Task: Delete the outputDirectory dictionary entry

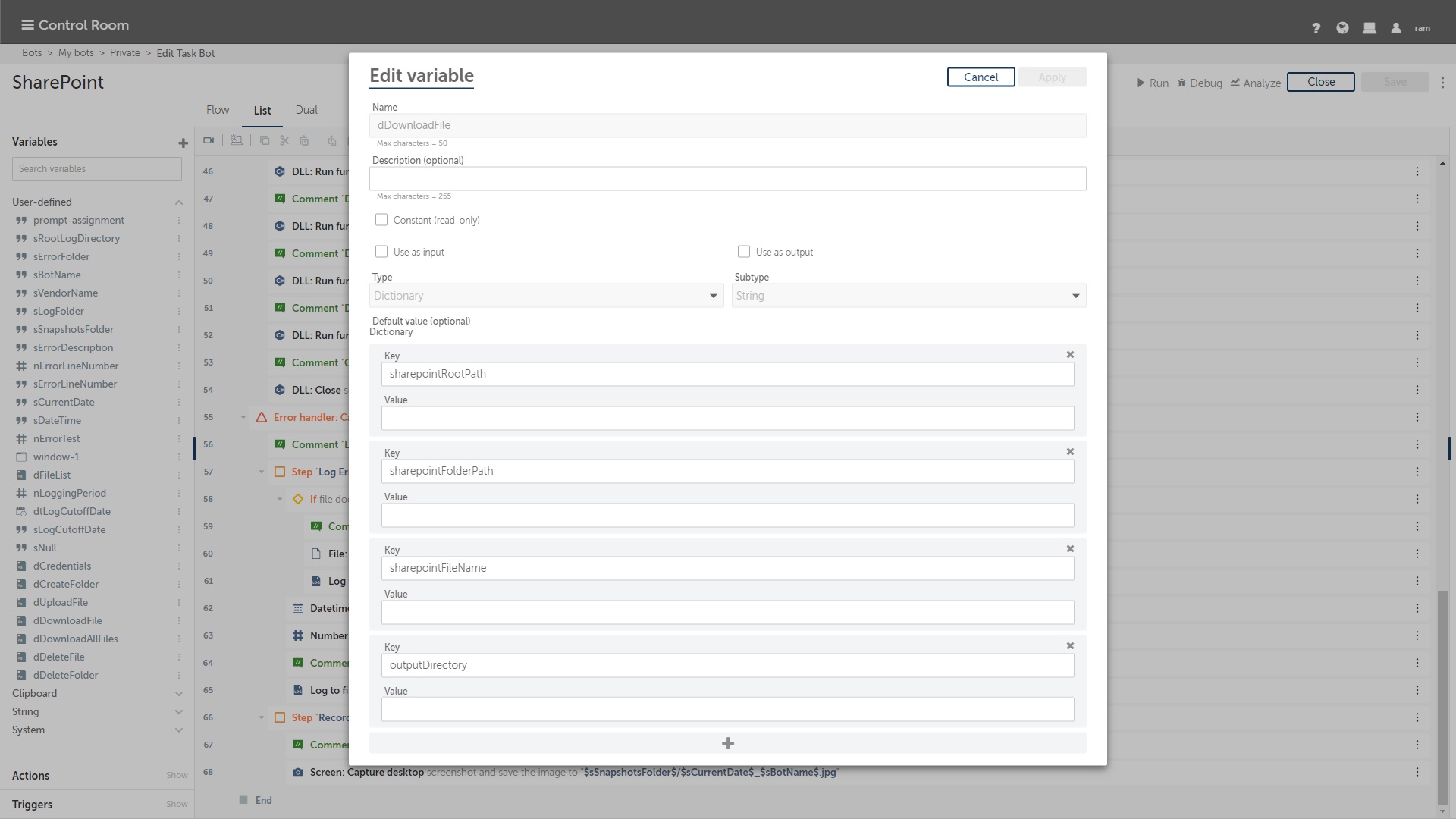Action: tap(1070, 646)
